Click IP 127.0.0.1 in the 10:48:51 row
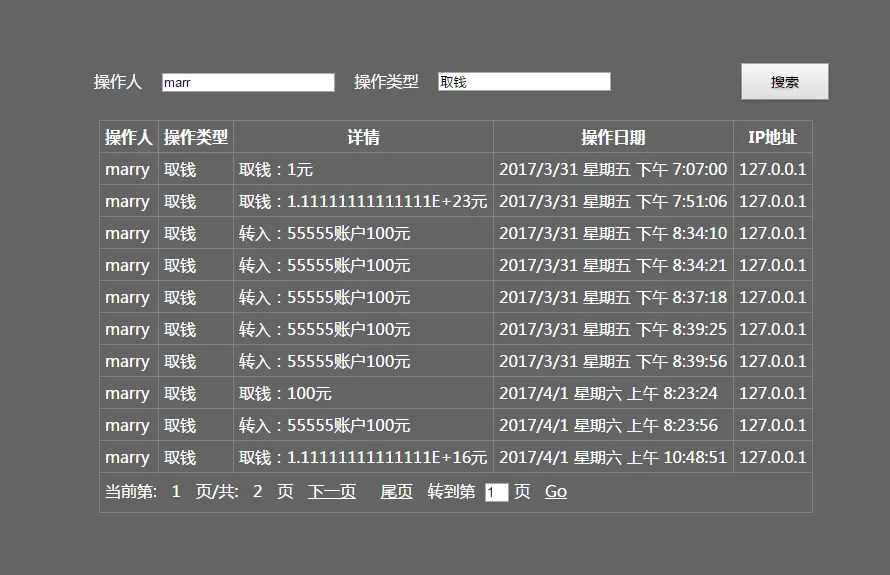Viewport: 890px width, 575px height. click(x=773, y=458)
